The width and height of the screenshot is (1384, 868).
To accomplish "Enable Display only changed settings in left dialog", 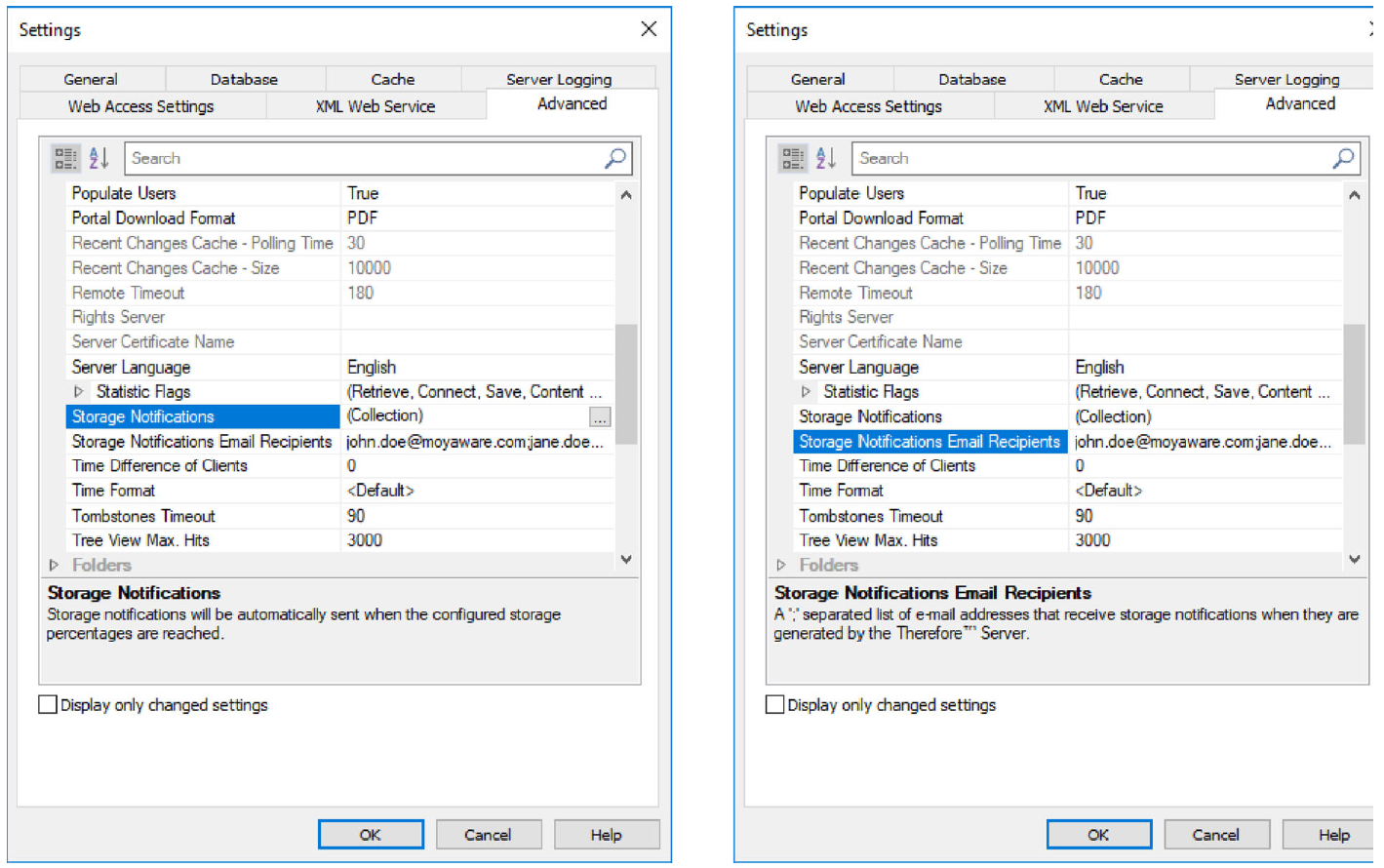I will click(48, 704).
